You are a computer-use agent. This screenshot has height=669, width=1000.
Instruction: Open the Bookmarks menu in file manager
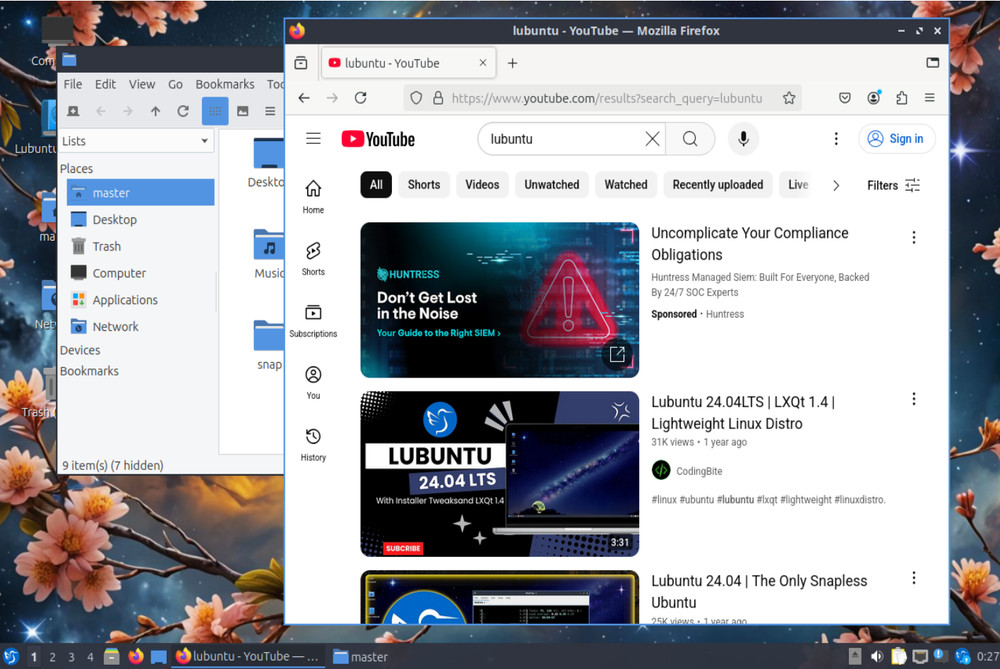[225, 84]
